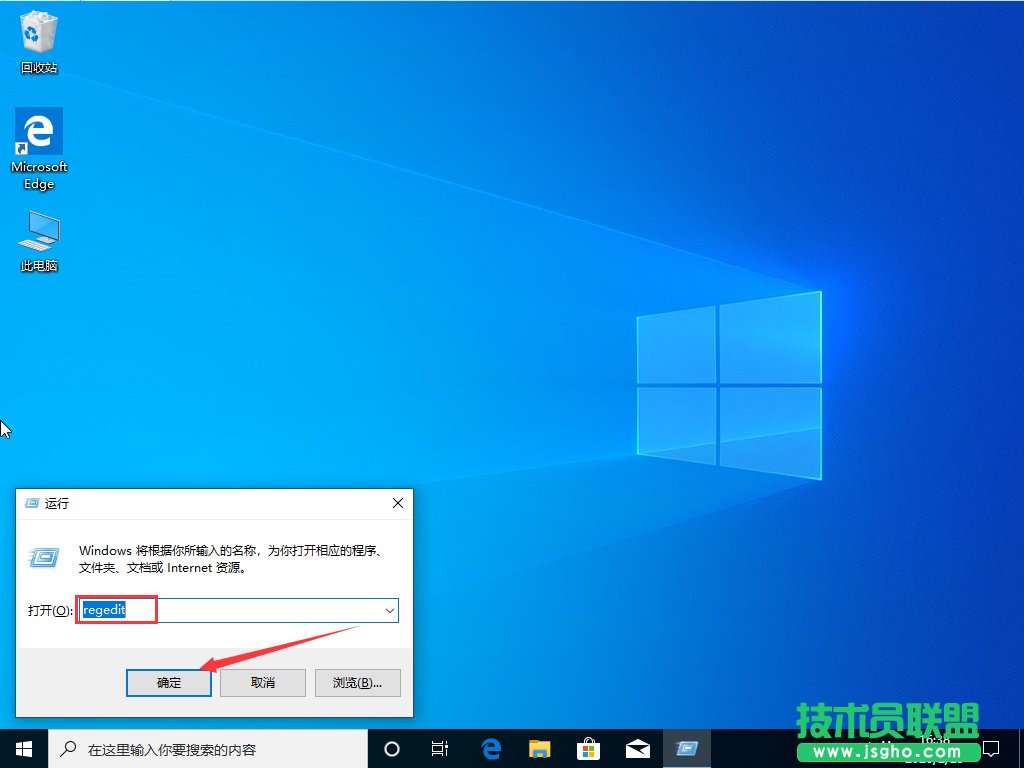This screenshot has width=1024, height=768.
Task: Click 浏览(B)... to browse for a program
Action: pos(356,682)
